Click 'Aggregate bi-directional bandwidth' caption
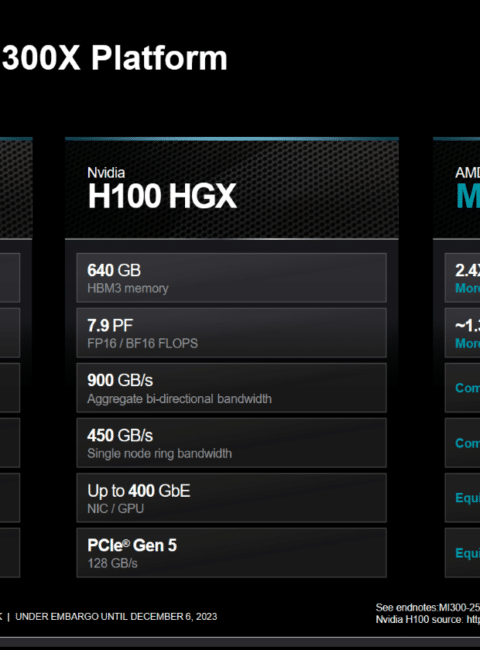Screen dimensions: 480x650 pos(179,399)
